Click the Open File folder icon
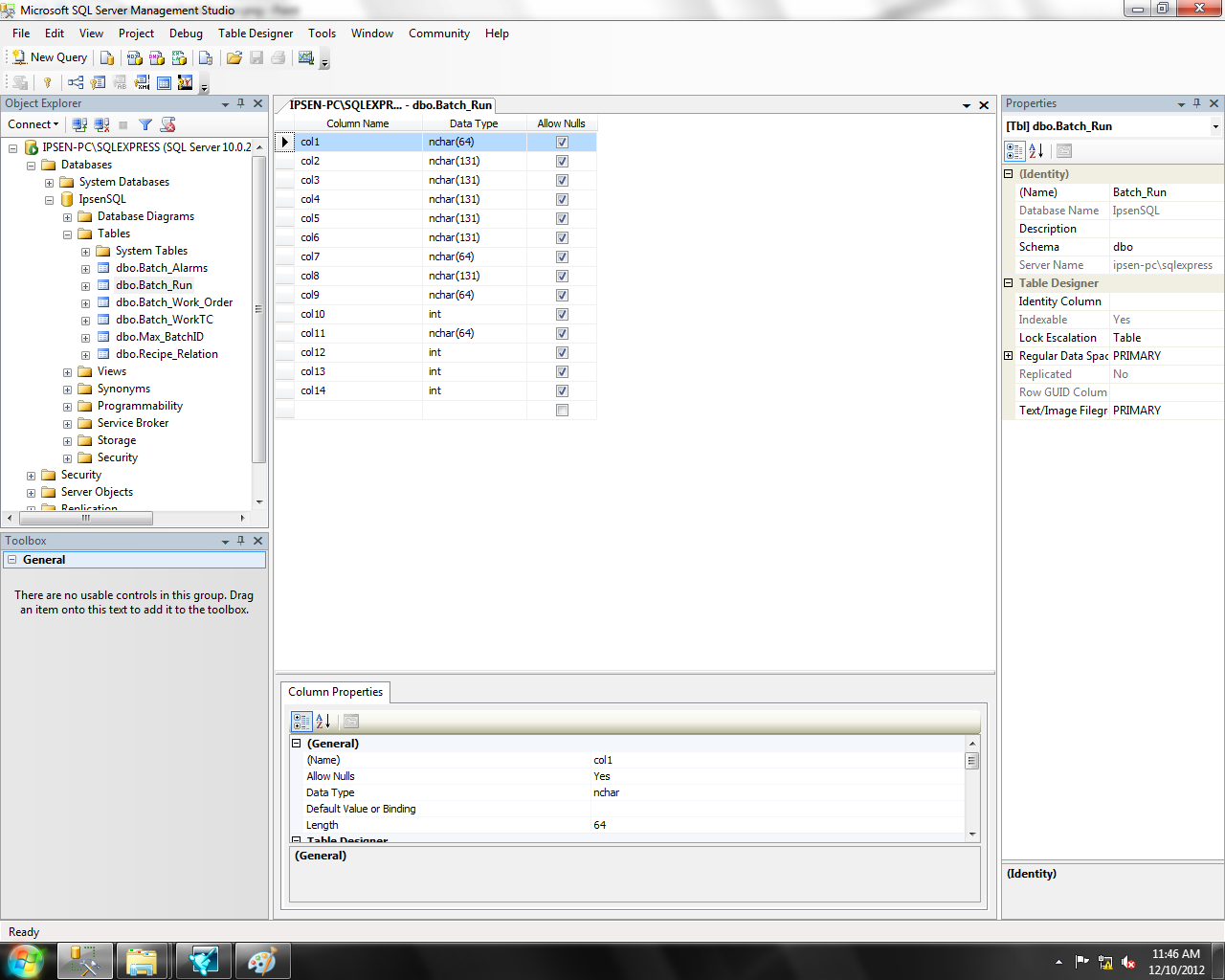The image size is (1225, 980). pyautogui.click(x=234, y=57)
